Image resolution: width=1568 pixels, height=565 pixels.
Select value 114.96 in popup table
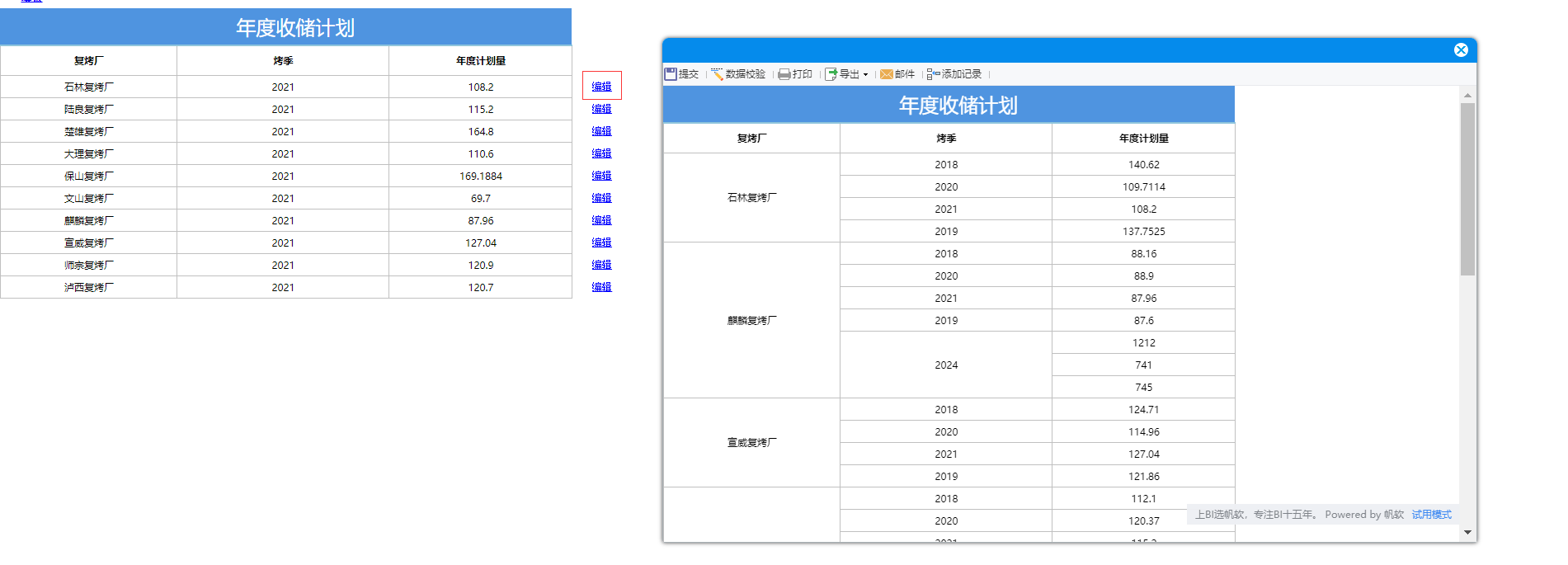[x=1144, y=431]
